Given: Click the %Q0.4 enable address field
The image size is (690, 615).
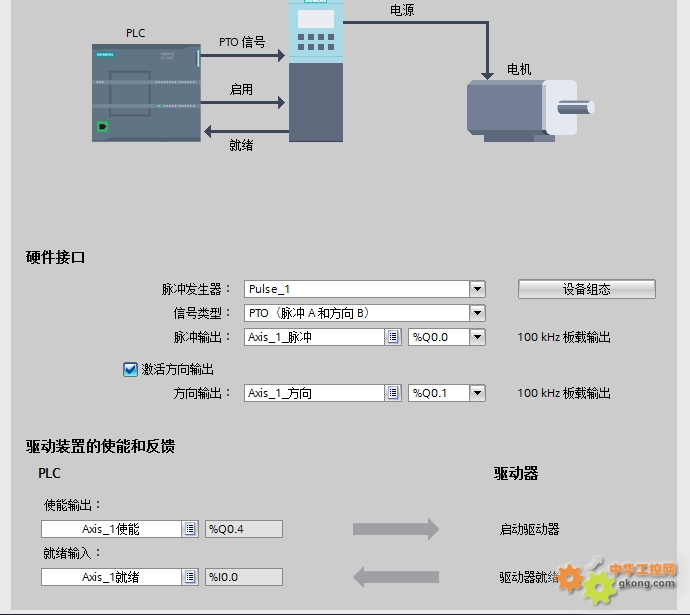Looking at the screenshot, I should pos(244,529).
